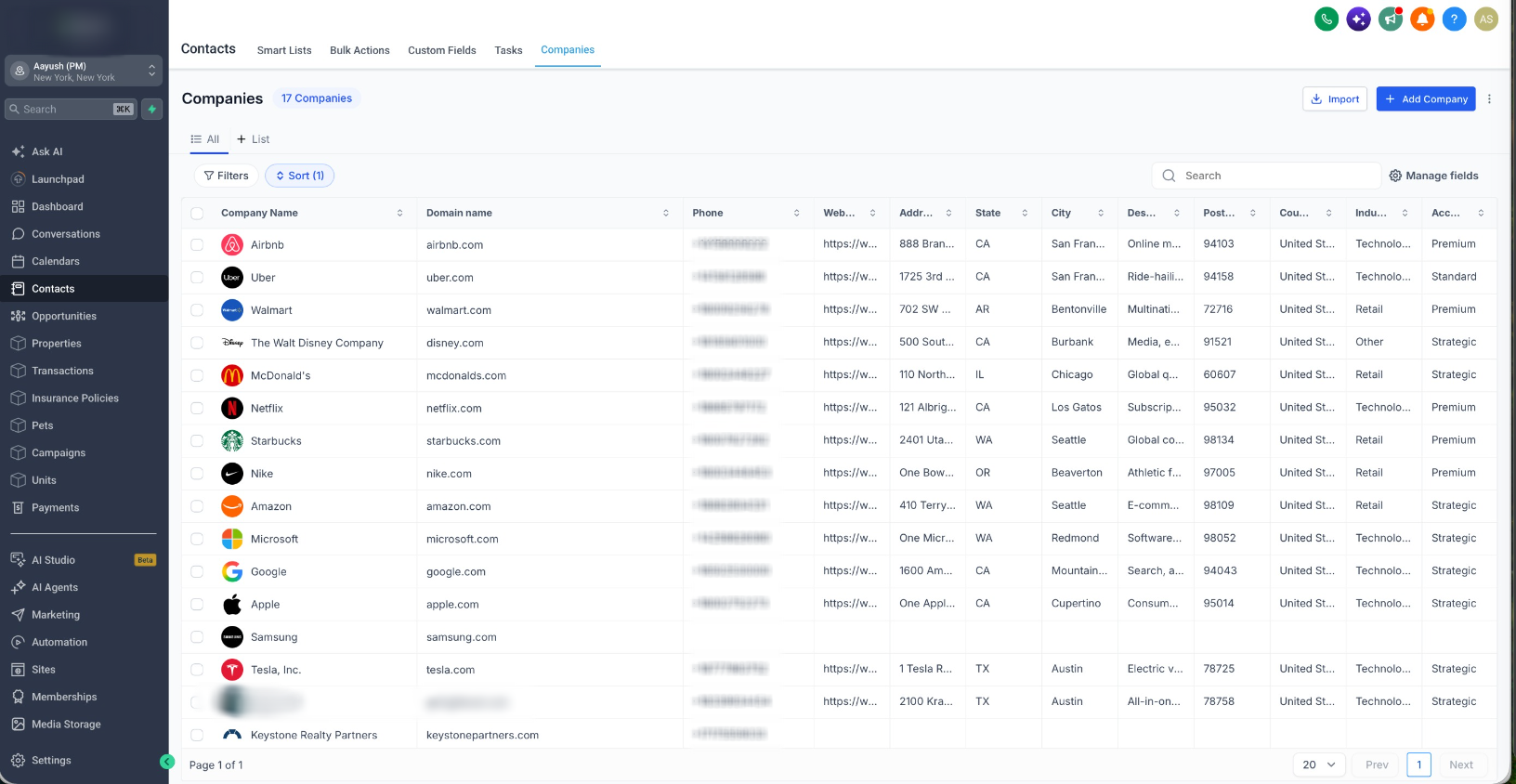
Task: Toggle the select-all companies checkbox
Action: tap(197, 214)
